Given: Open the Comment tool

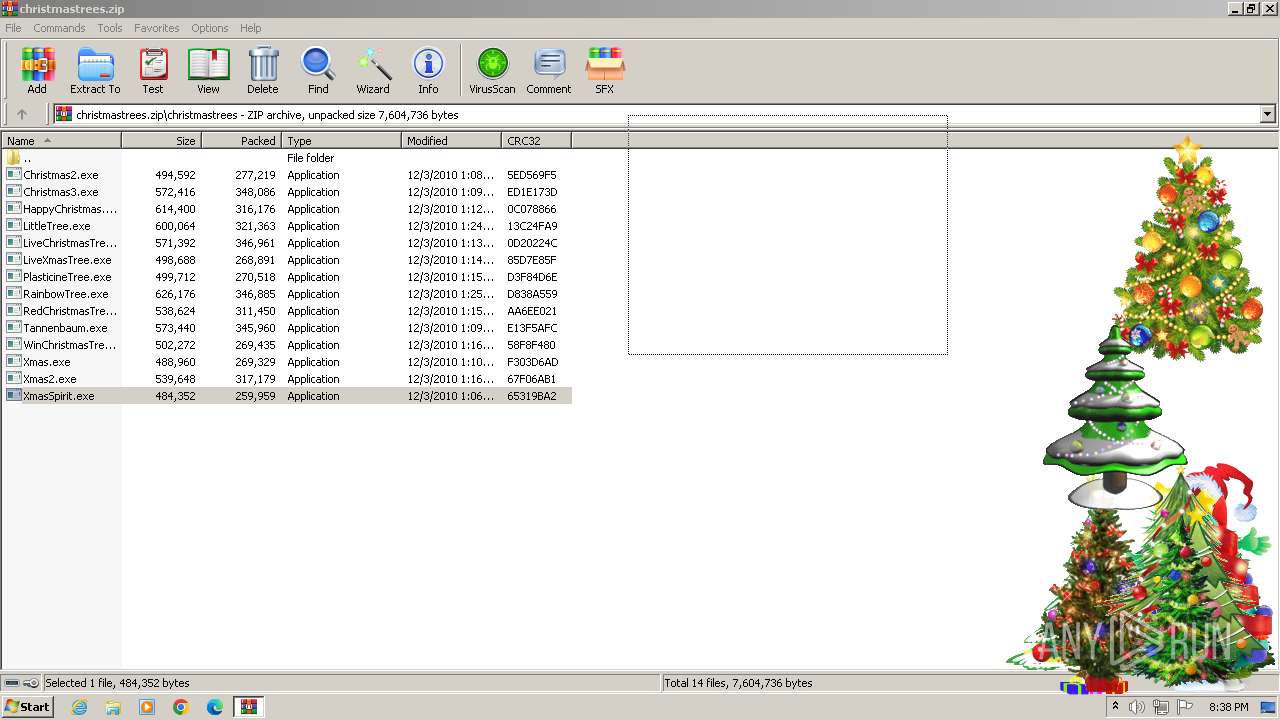Looking at the screenshot, I should [549, 70].
